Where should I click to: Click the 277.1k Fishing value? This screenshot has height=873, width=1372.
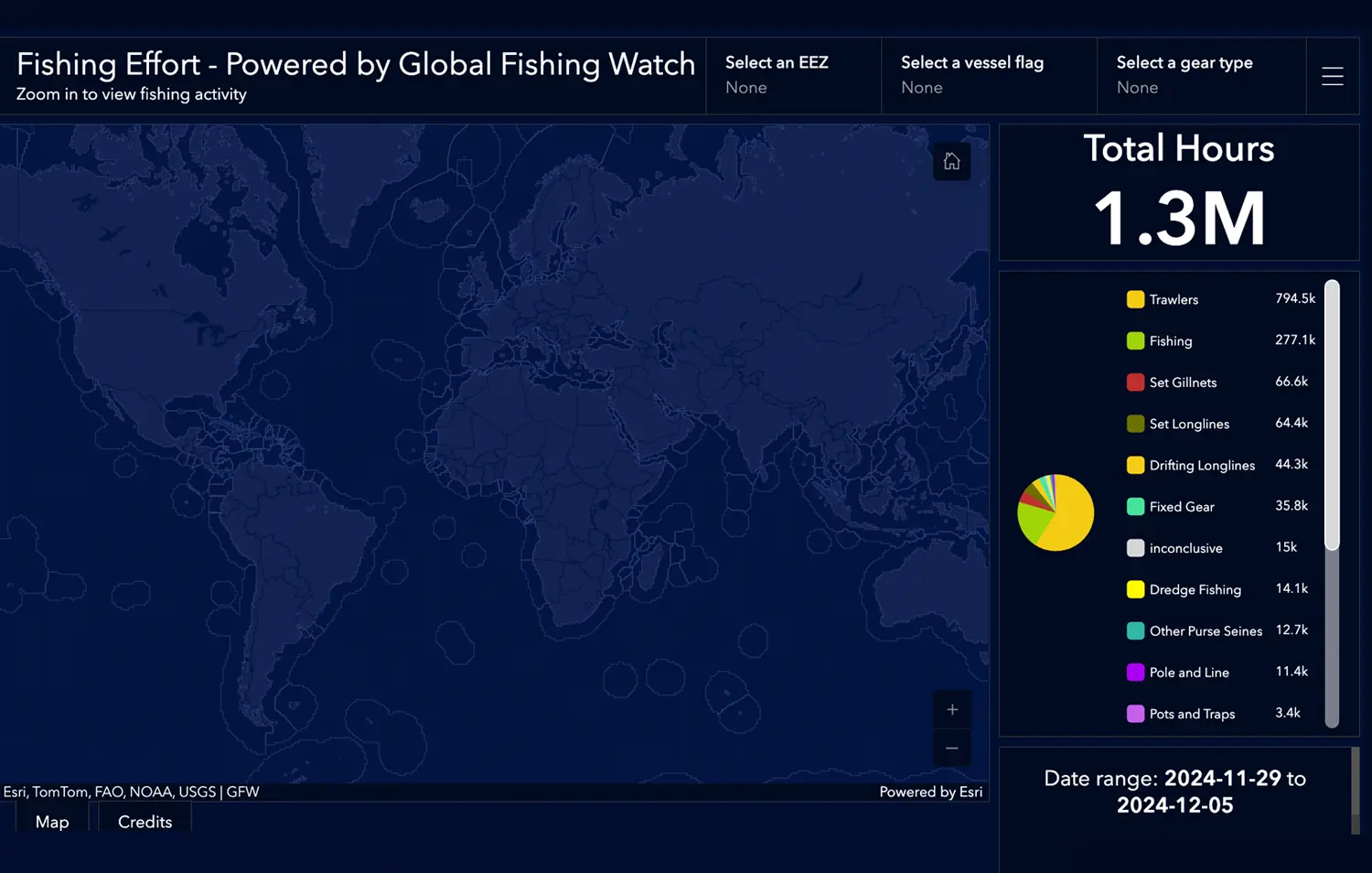tap(1295, 339)
